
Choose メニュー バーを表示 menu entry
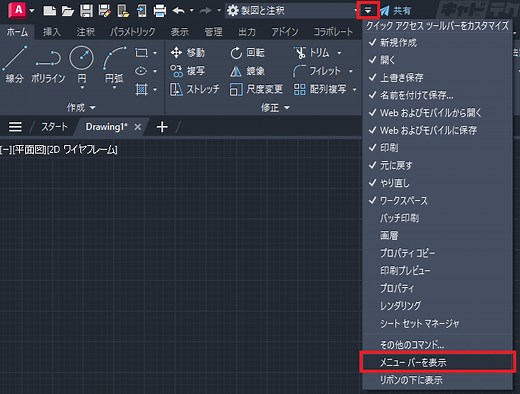tap(437, 362)
